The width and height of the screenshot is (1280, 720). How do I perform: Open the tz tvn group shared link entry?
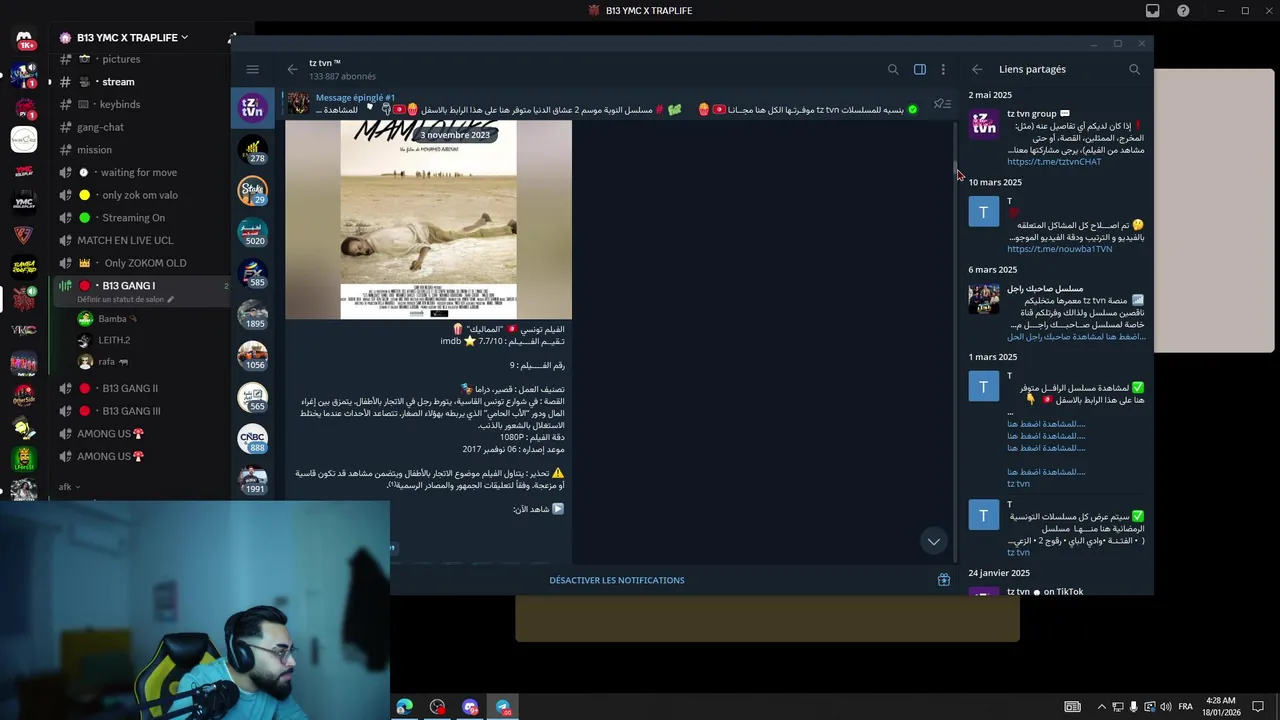pyautogui.click(x=1058, y=136)
